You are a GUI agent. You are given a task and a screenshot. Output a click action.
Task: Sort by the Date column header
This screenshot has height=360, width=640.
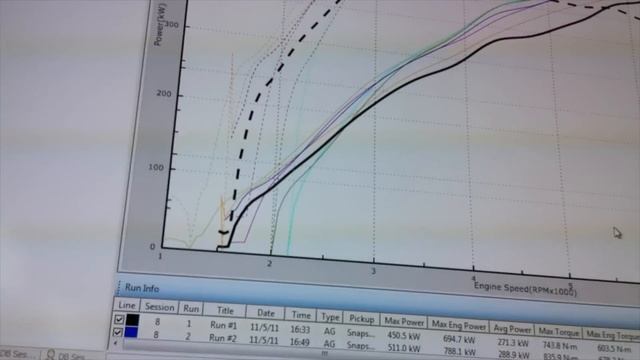coord(266,313)
